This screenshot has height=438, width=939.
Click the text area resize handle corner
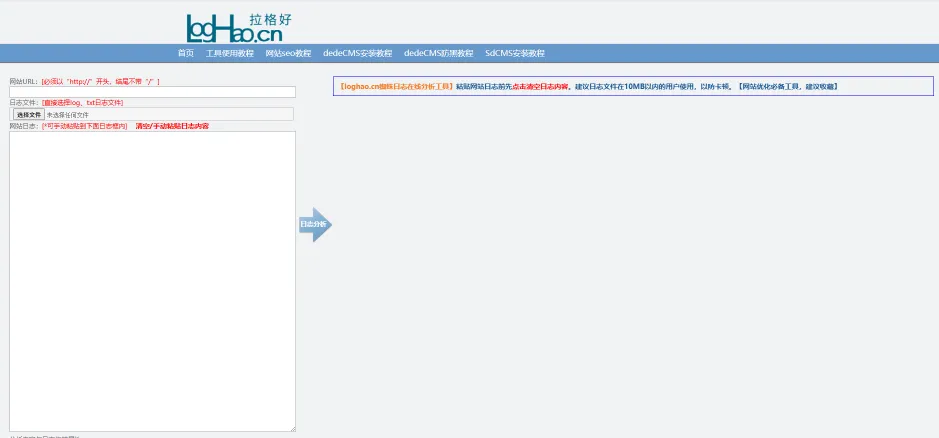(293, 428)
